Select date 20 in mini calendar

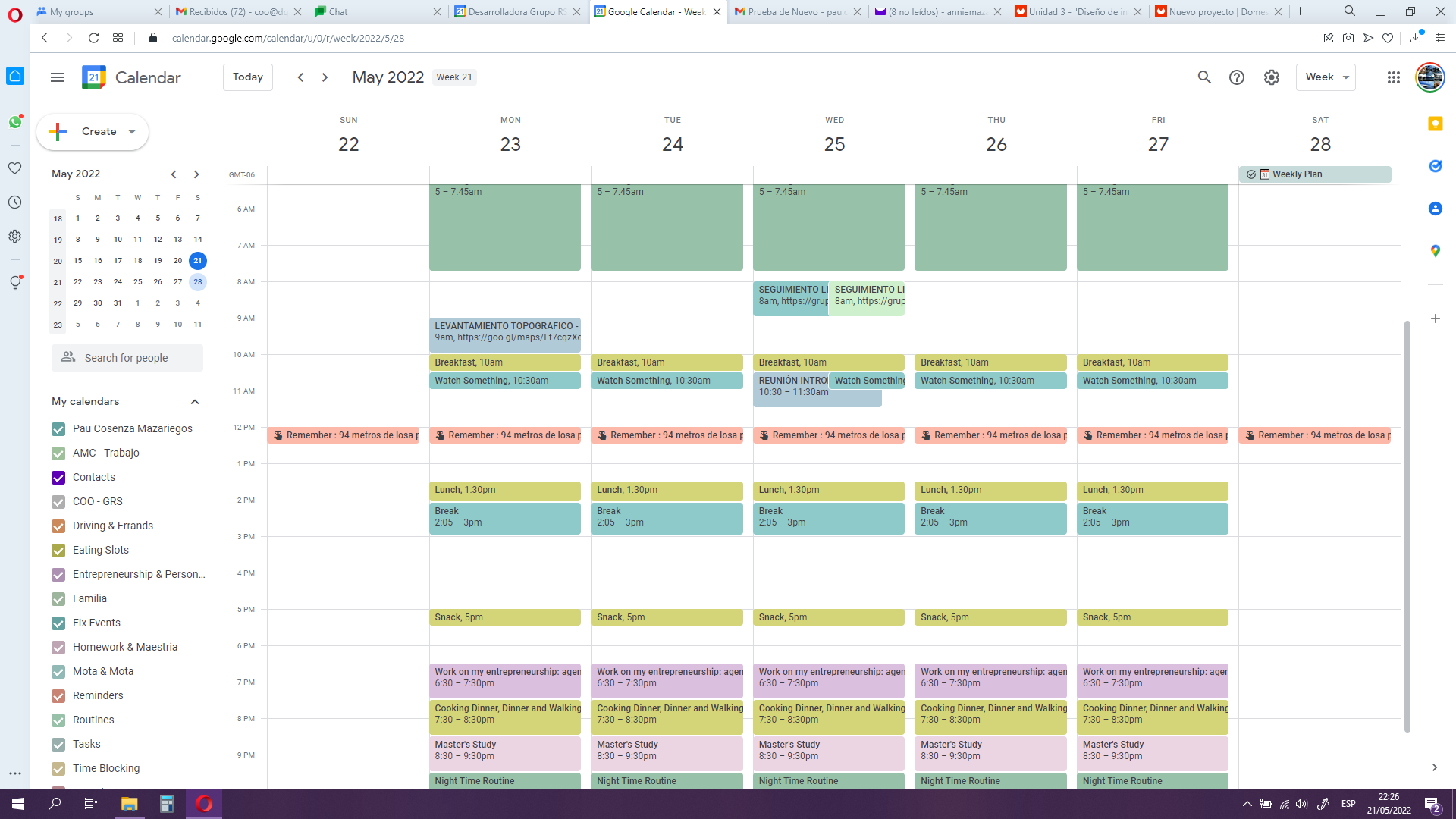pos(177,261)
